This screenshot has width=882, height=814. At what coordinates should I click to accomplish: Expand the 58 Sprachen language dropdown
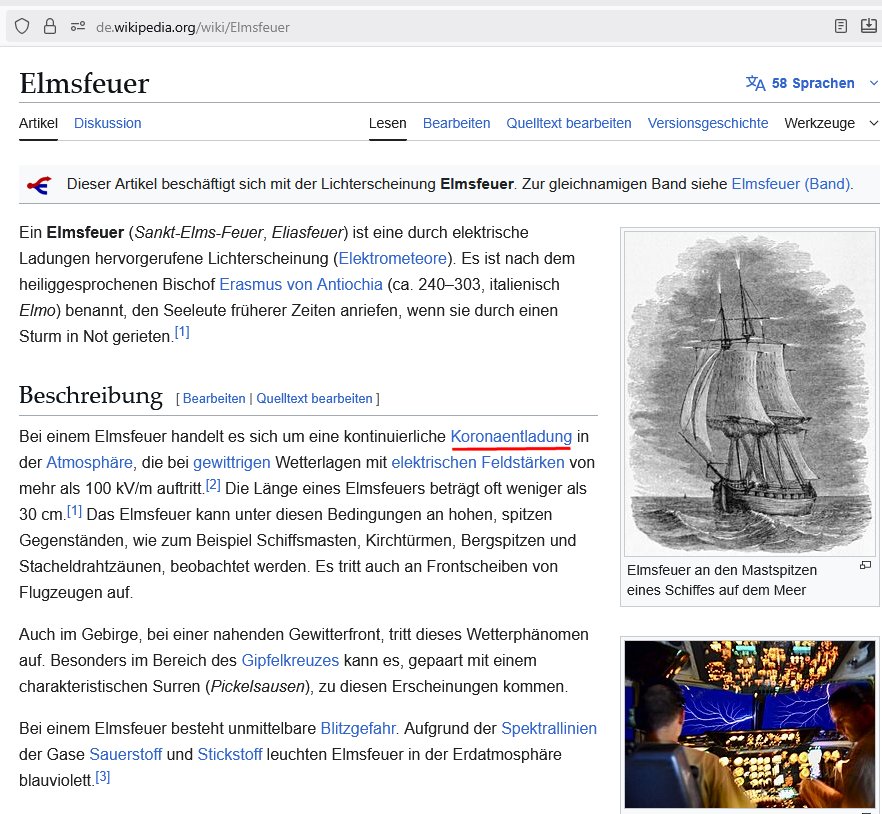coord(812,83)
